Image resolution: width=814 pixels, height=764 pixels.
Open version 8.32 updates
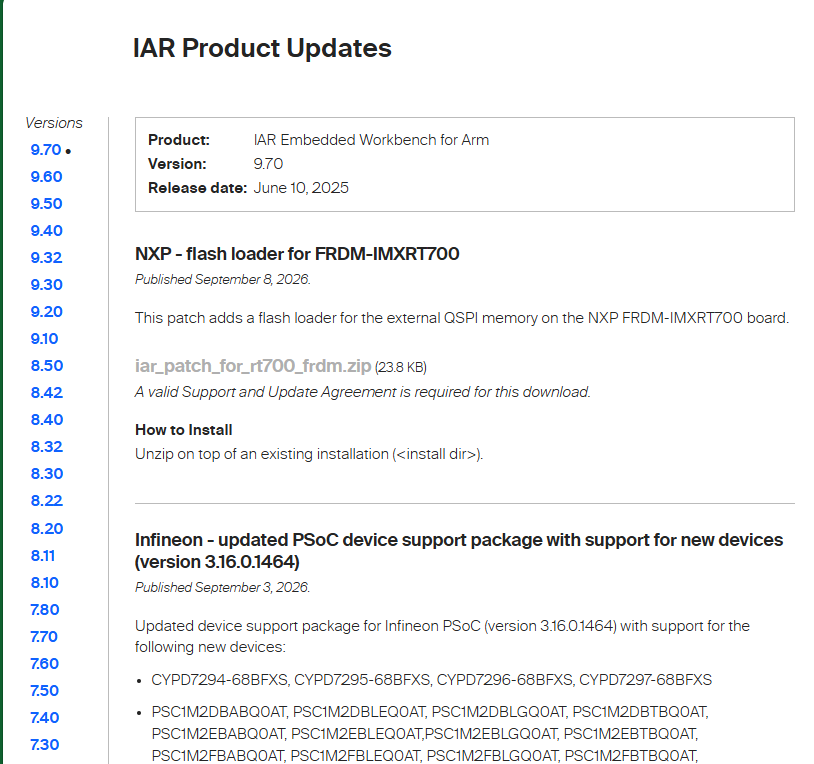[x=47, y=447]
